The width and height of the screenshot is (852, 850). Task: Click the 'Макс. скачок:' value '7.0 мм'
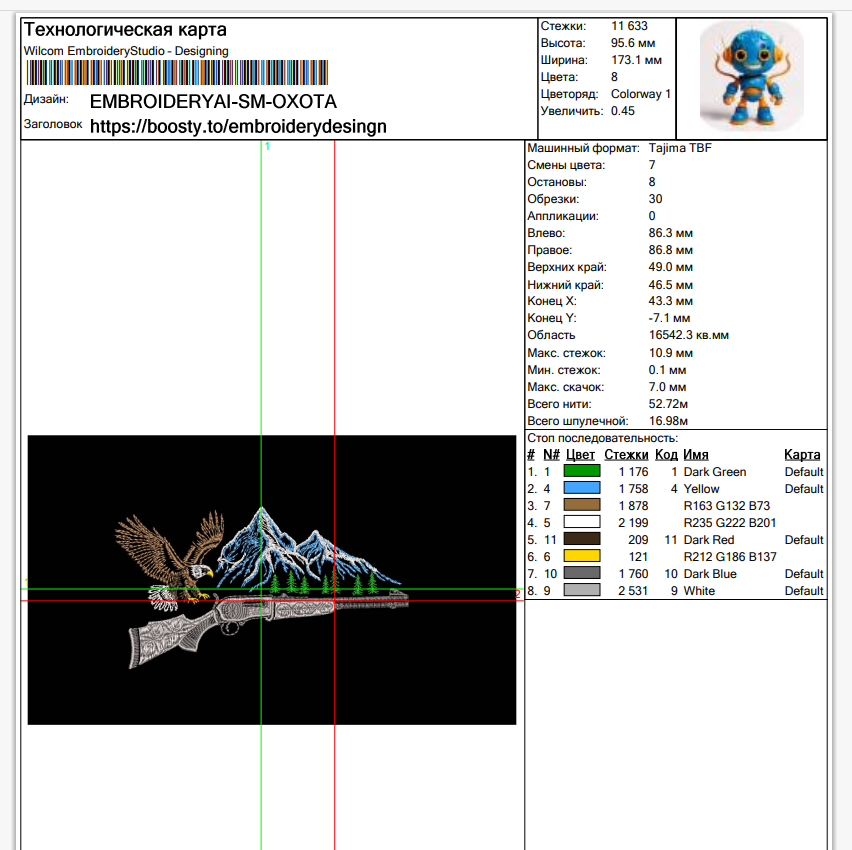click(x=667, y=387)
